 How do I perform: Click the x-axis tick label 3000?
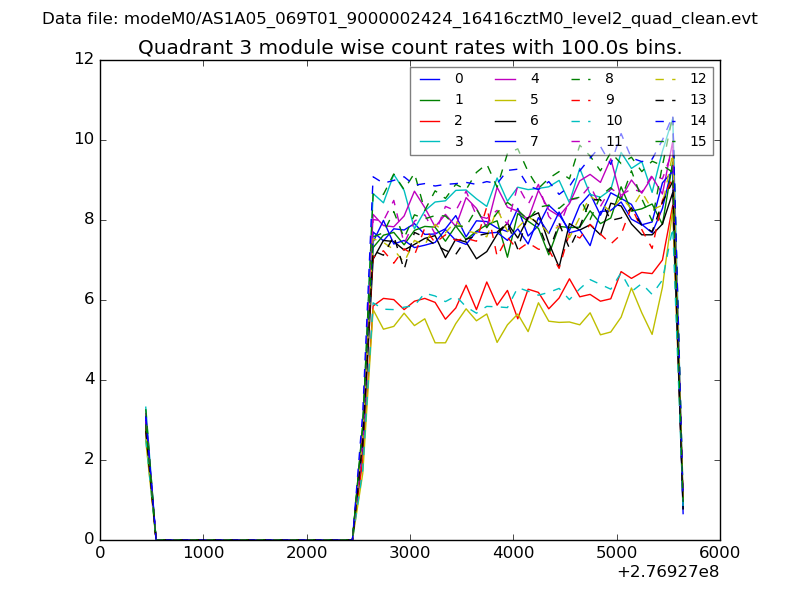coord(410,553)
